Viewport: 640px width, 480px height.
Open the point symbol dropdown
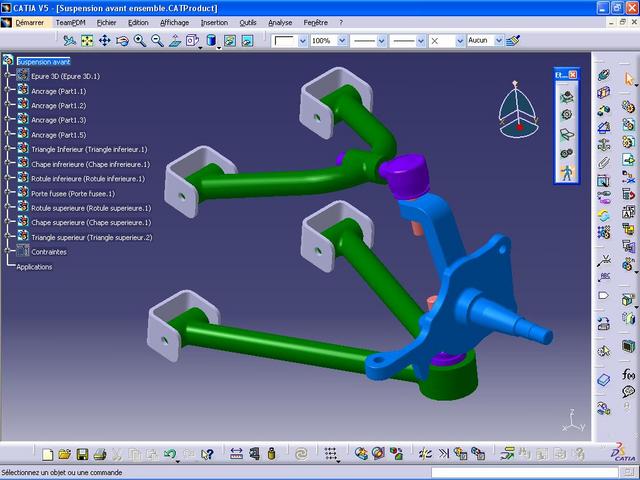click(460, 41)
